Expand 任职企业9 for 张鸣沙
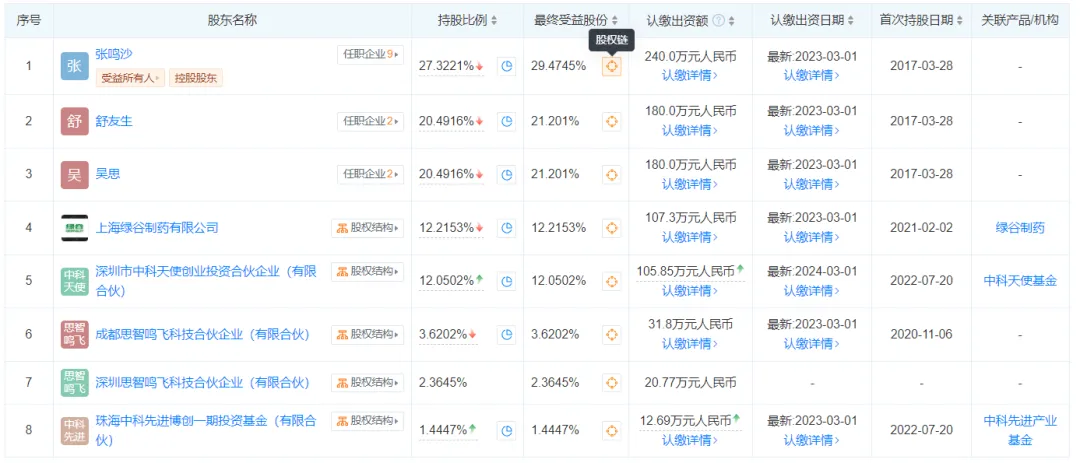 pos(371,54)
